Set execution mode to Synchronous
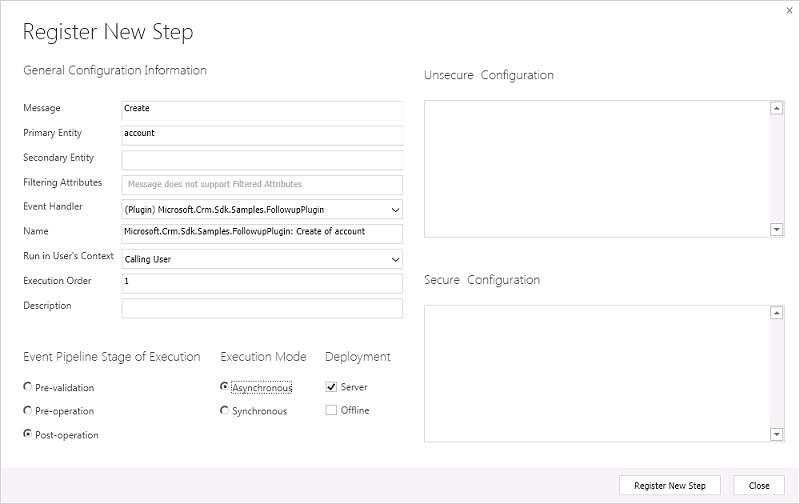Screen dimensions: 800x504 tap(225, 411)
